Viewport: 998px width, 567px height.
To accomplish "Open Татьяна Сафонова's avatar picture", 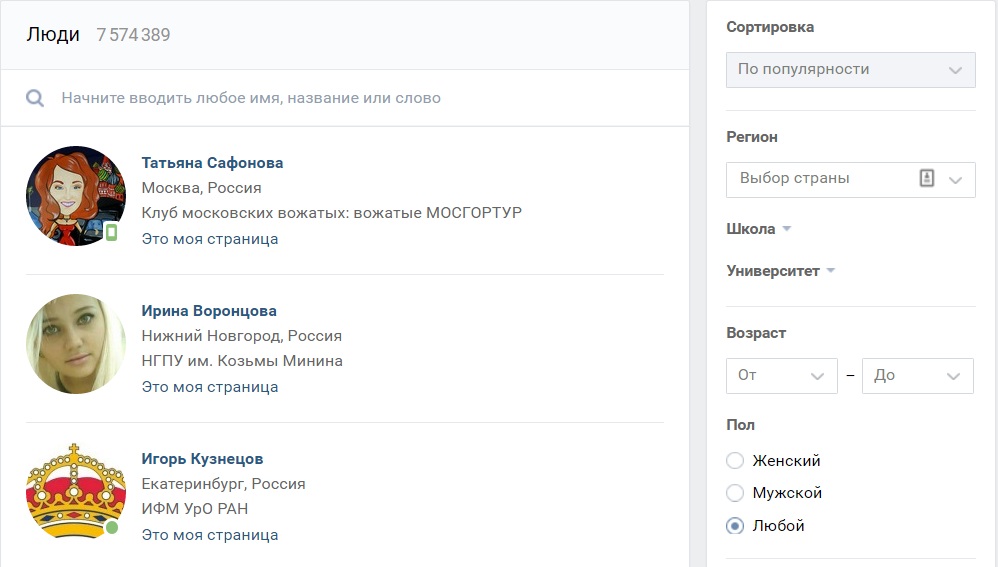I will pyautogui.click(x=76, y=196).
